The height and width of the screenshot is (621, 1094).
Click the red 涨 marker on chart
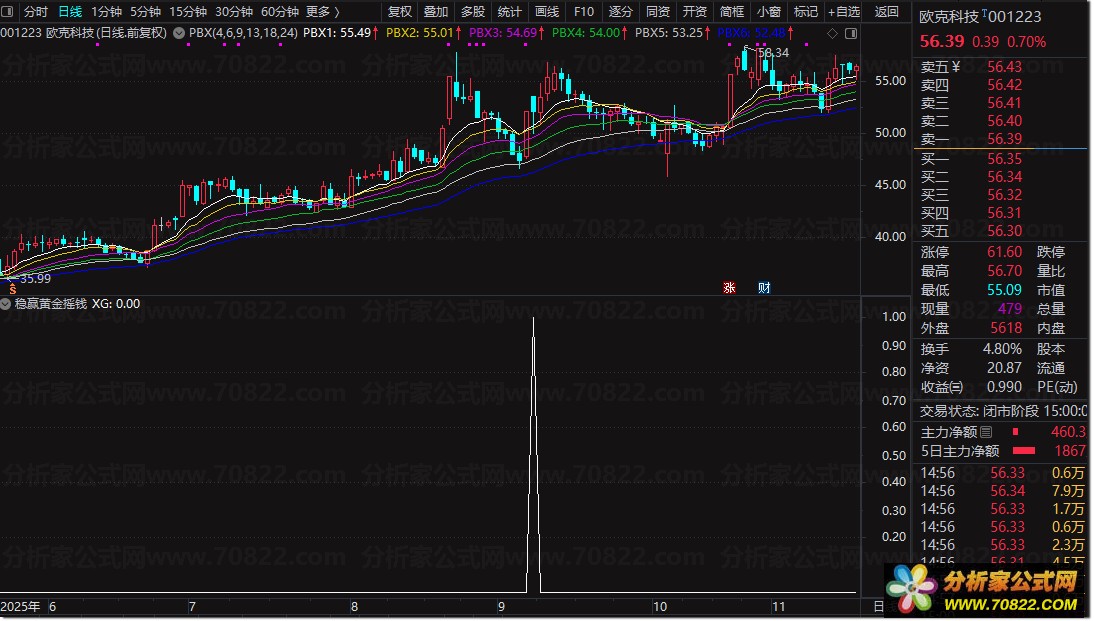point(729,287)
